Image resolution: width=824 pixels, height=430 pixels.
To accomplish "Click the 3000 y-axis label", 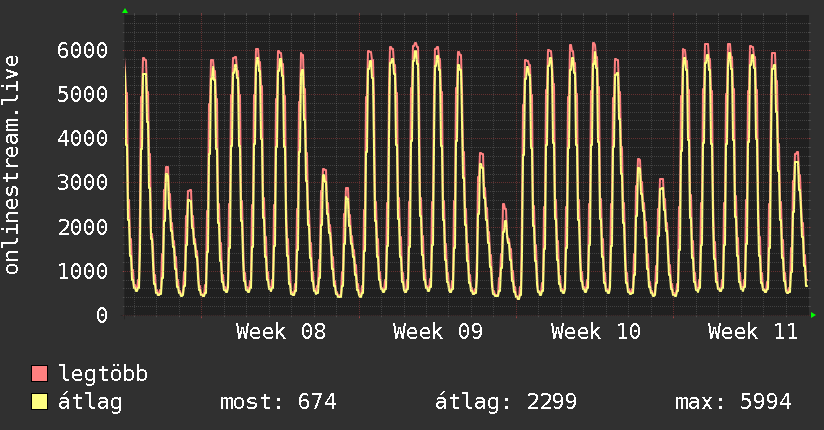I will point(83,183).
